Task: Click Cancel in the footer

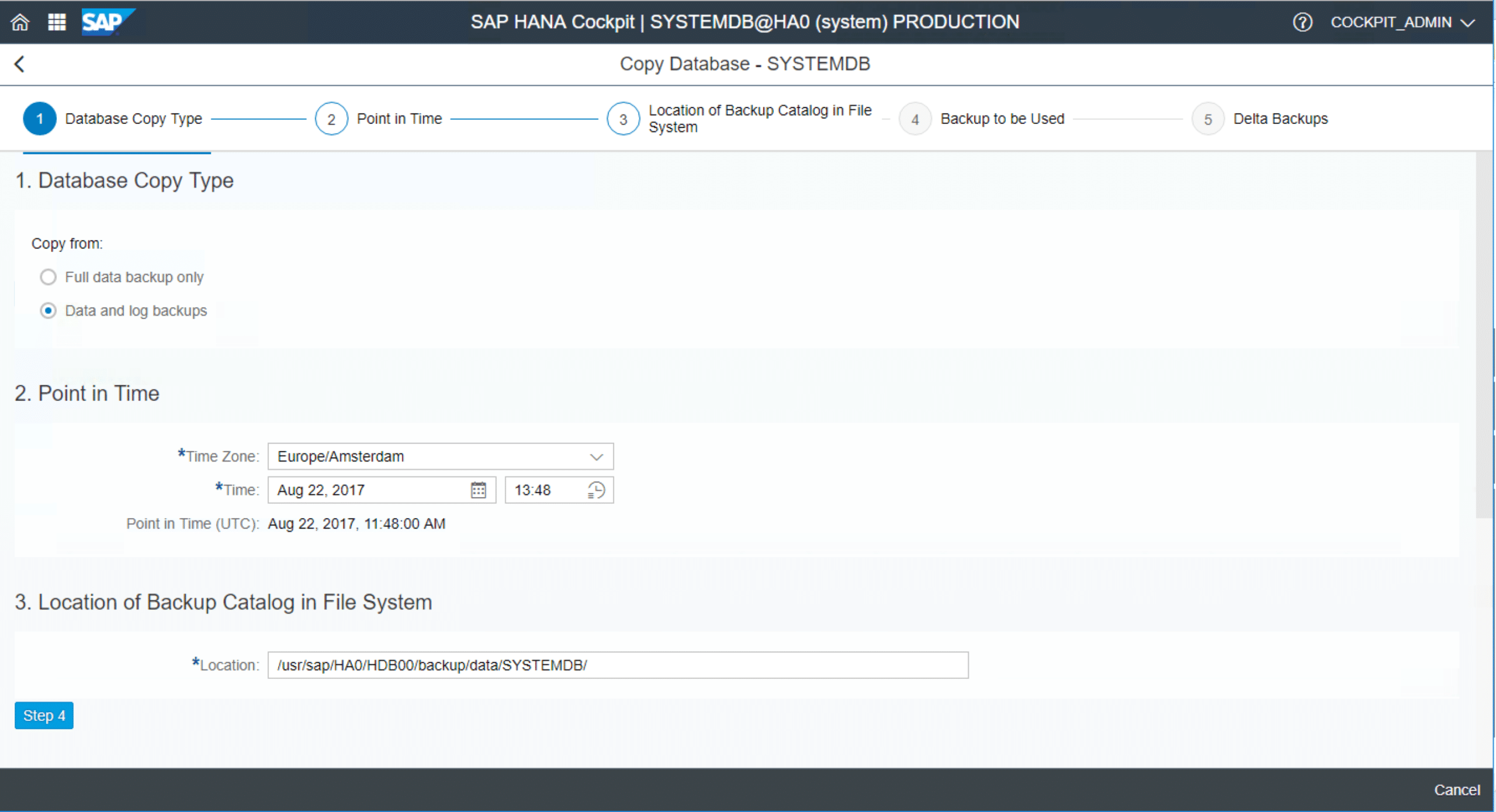Action: click(x=1456, y=790)
